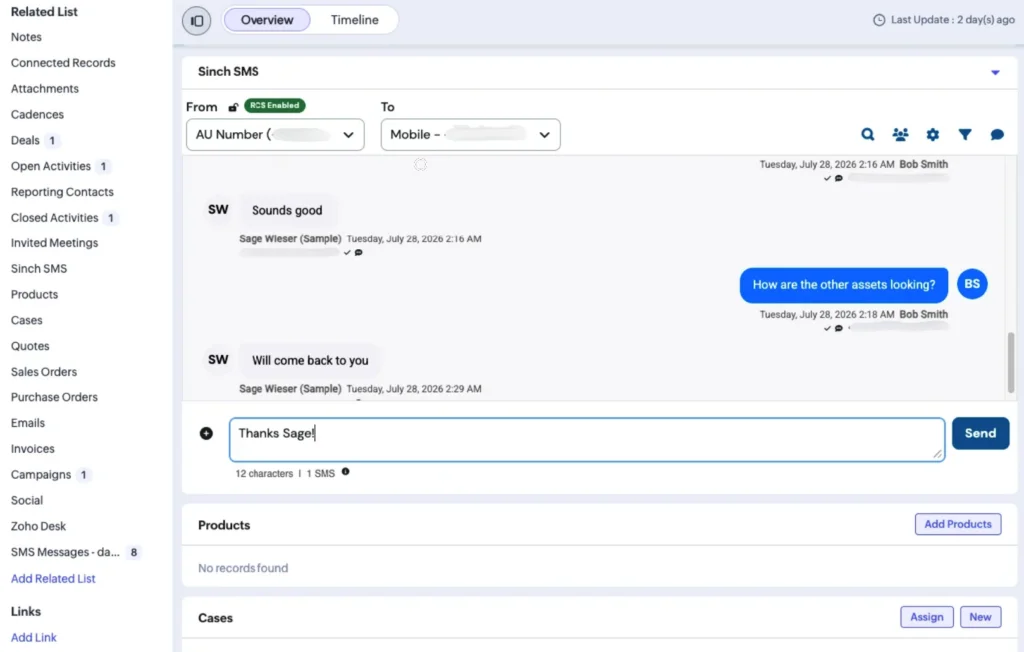Open the message search magnifier icon
1024x652 pixels.
click(867, 135)
